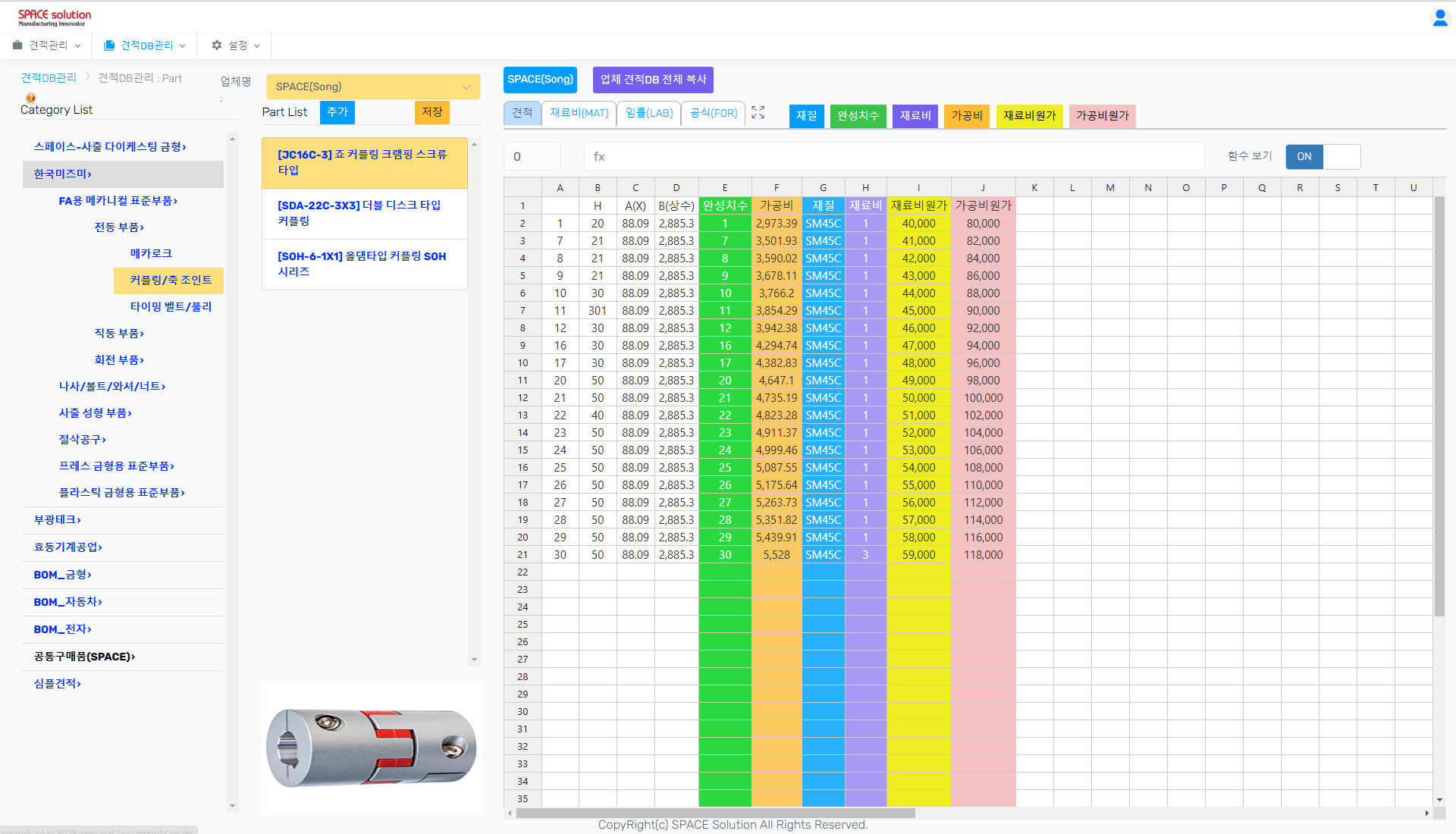Click the SPACE solution logo
Viewport: 1456px width, 834px height.
point(54,17)
